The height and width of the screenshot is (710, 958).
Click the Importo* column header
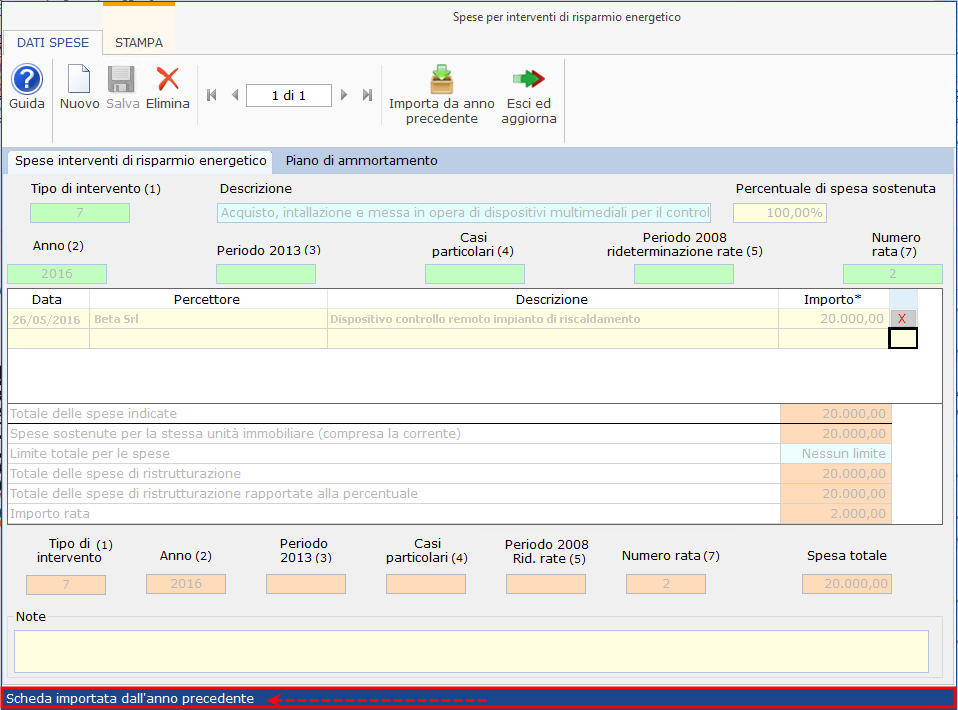(x=833, y=299)
